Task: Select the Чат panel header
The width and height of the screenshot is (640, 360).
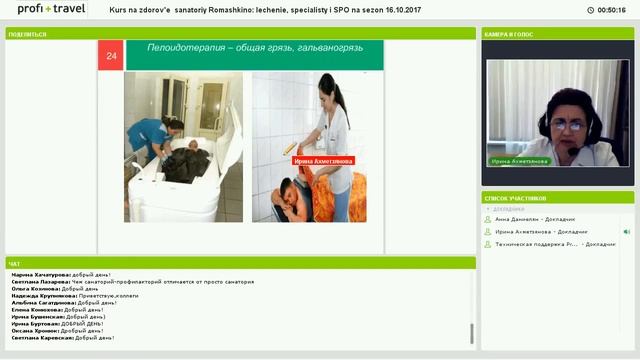Action: 240,264
